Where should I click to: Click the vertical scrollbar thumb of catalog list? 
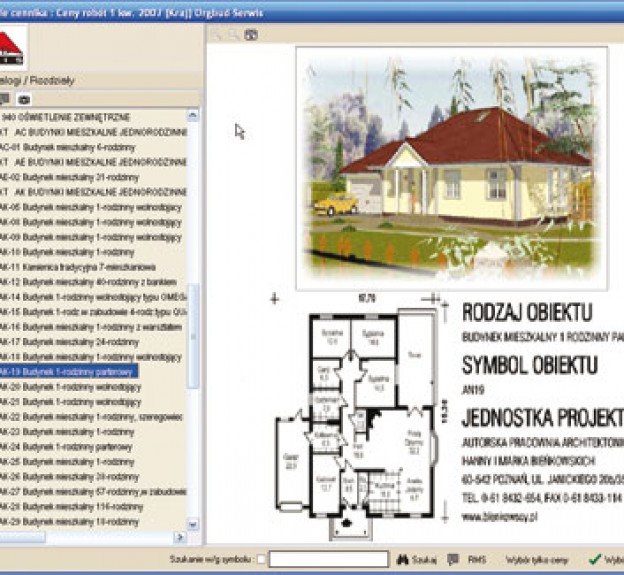193,337
